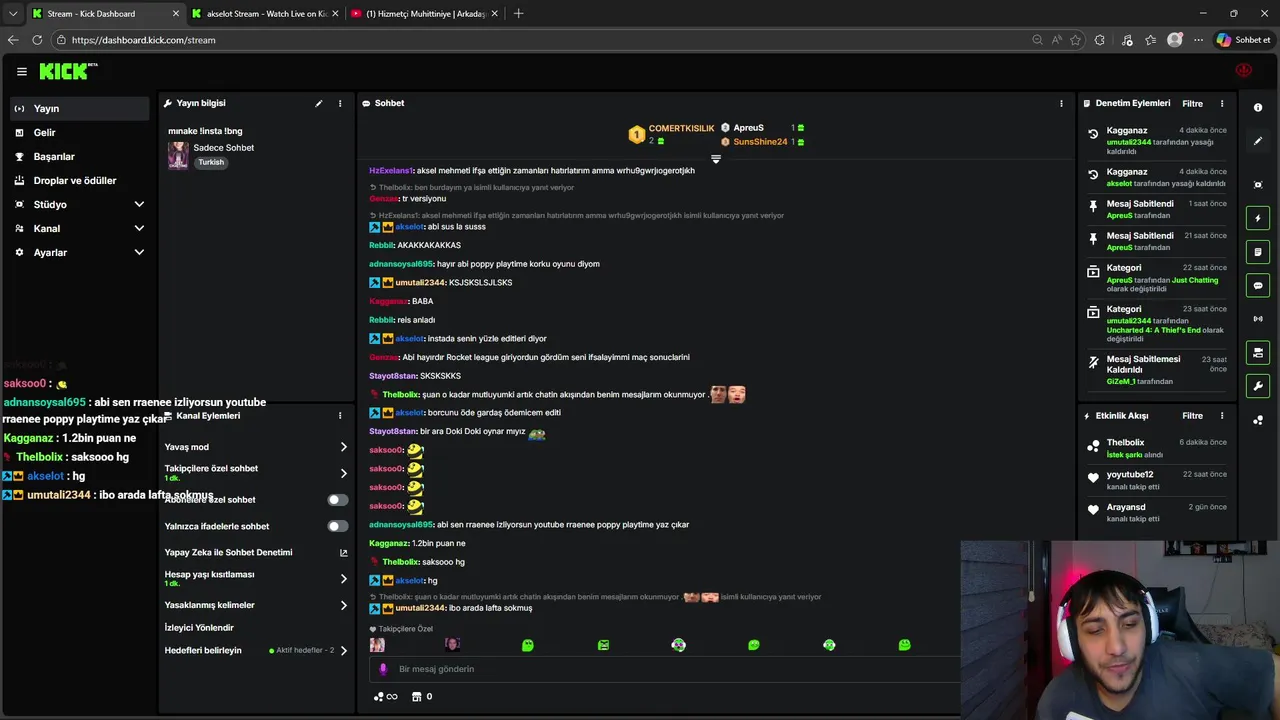The width and height of the screenshot is (1280, 720).
Task: Open the browser settings three-dot menu
Action: (x=1198, y=40)
